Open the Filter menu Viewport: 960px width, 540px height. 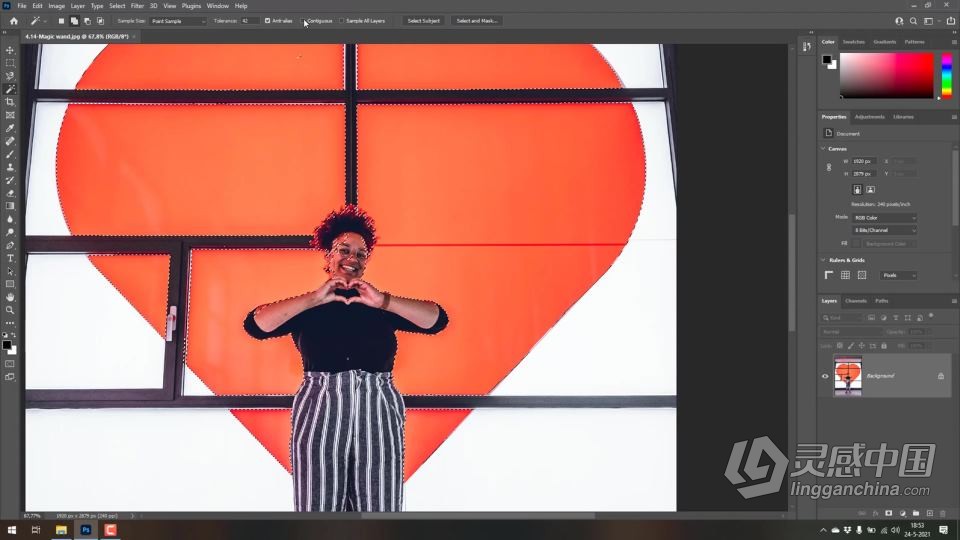(x=137, y=6)
